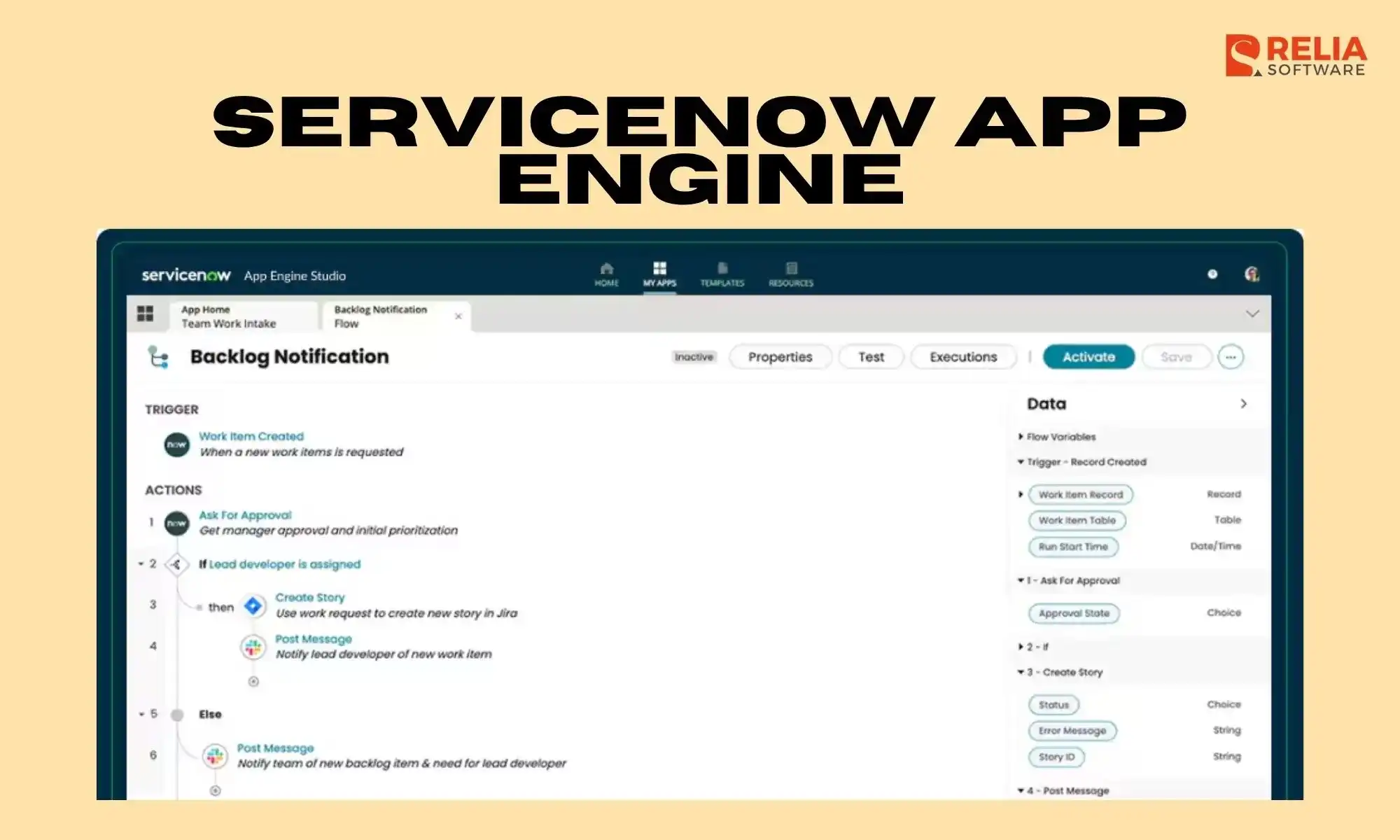1400x840 pixels.
Task: Click the Test button
Action: click(871, 357)
